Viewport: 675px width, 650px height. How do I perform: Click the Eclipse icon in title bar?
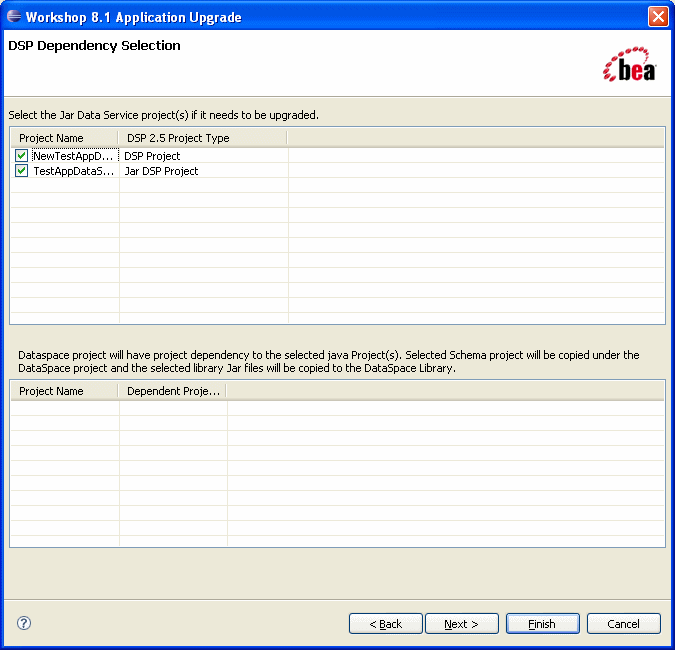(14, 17)
